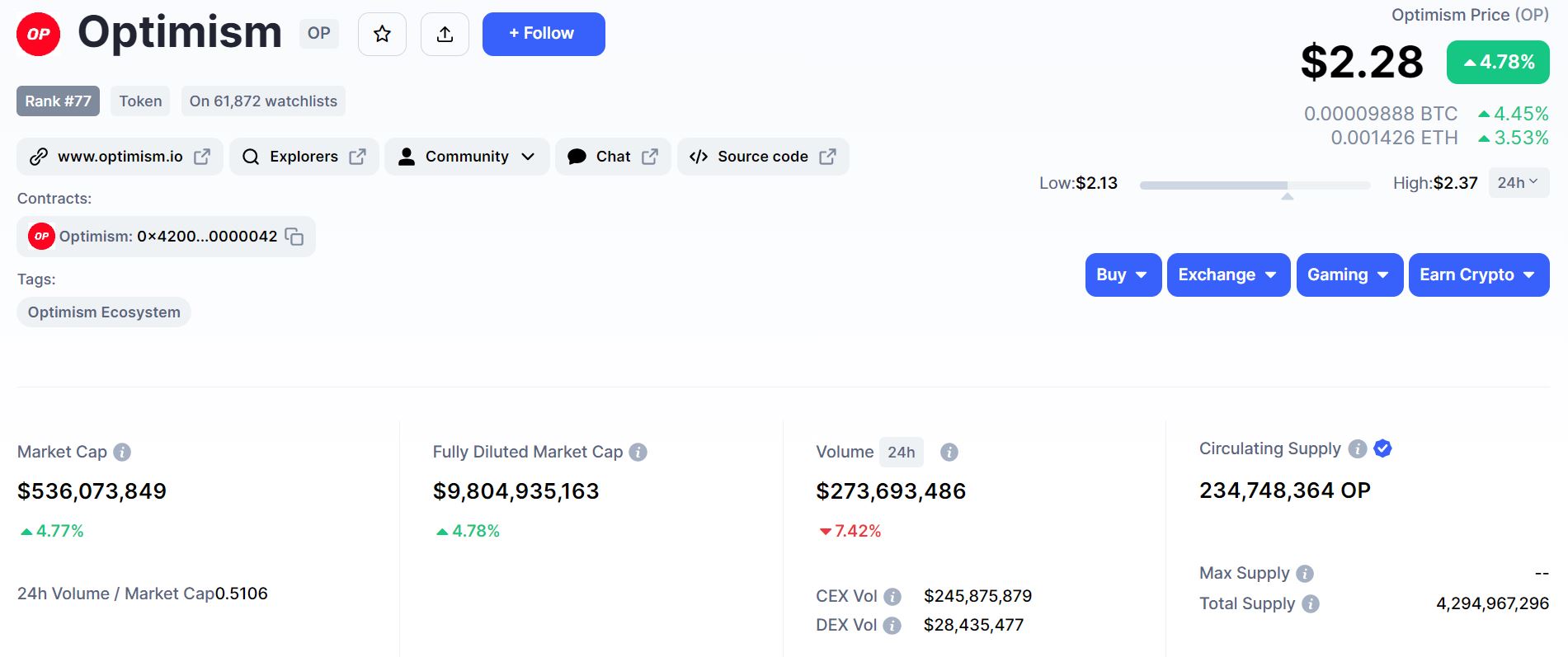The image size is (1568, 657).
Task: Open the Explorers link
Action: (304, 157)
